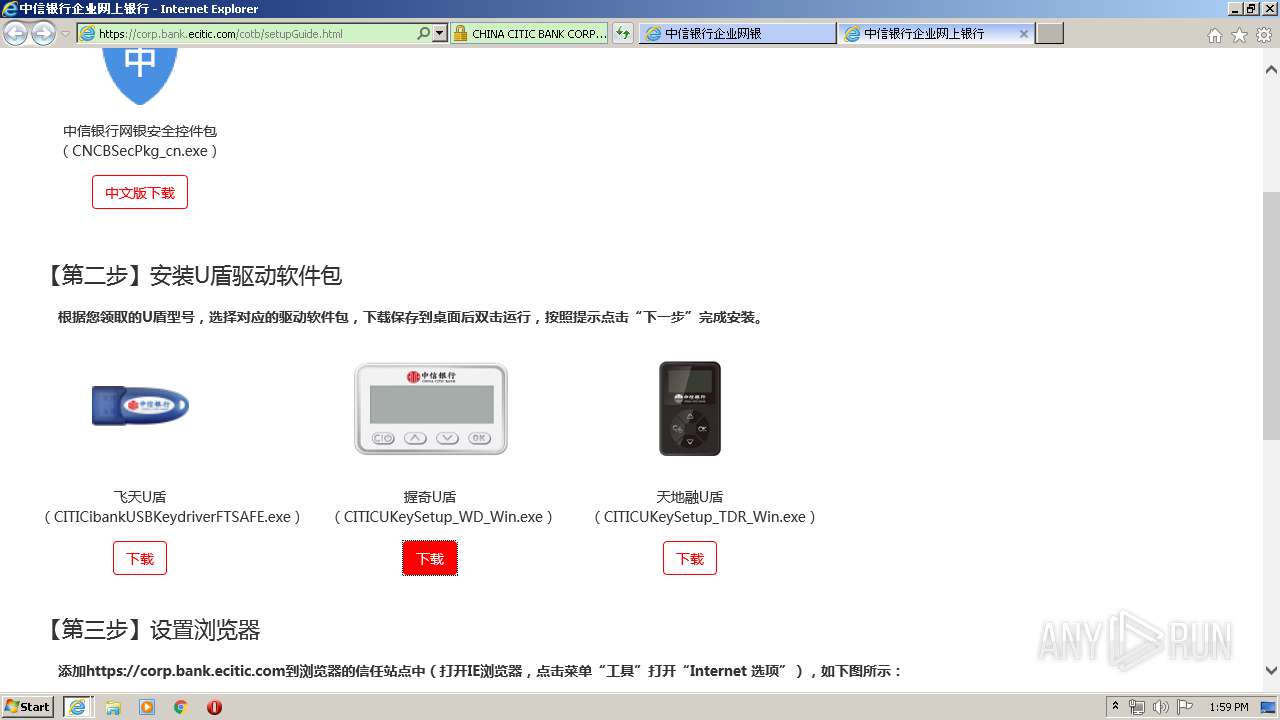
Task: Click the blue shield security package image
Action: [140, 76]
